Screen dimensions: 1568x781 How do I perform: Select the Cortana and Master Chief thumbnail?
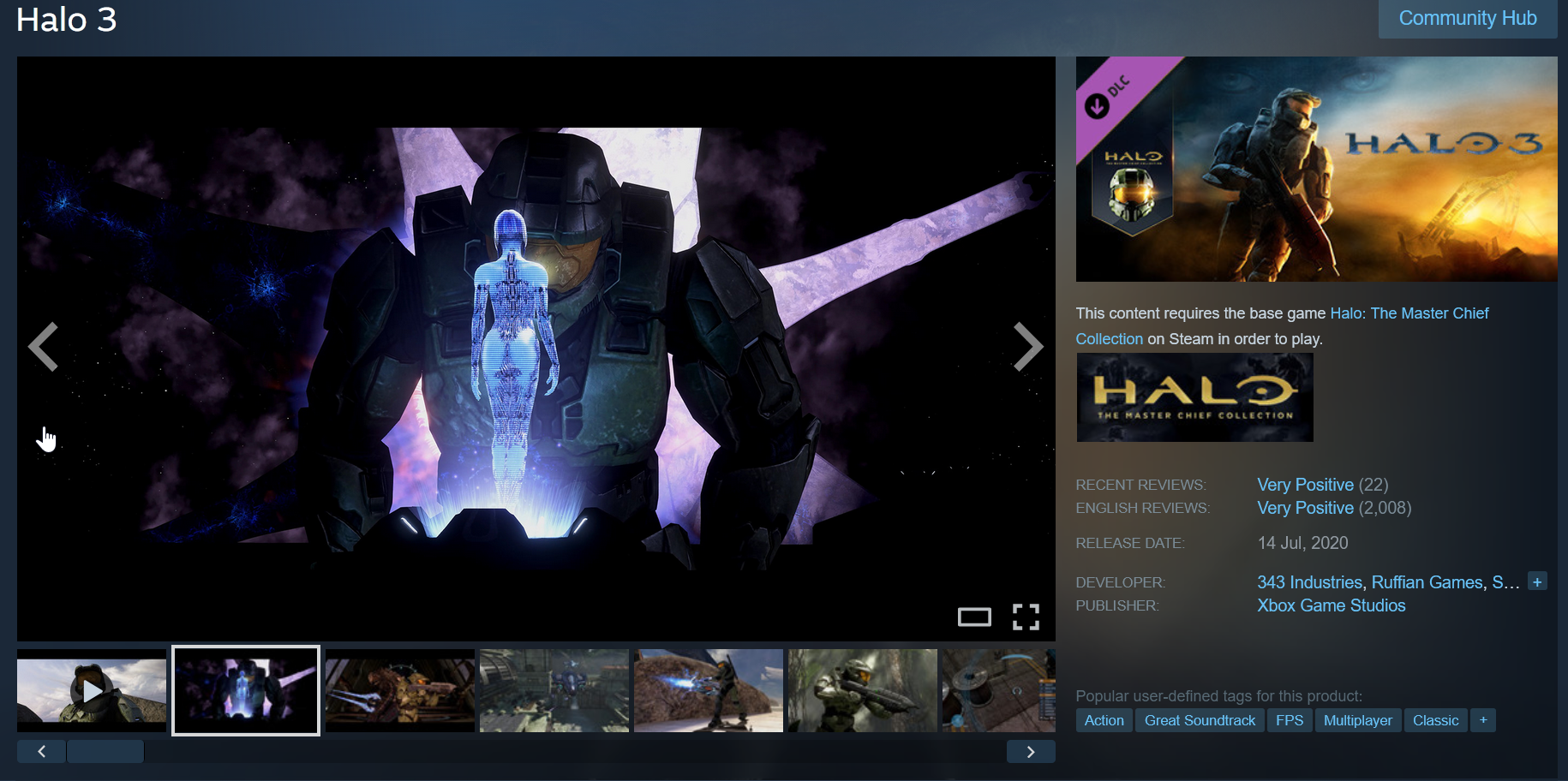coord(246,690)
